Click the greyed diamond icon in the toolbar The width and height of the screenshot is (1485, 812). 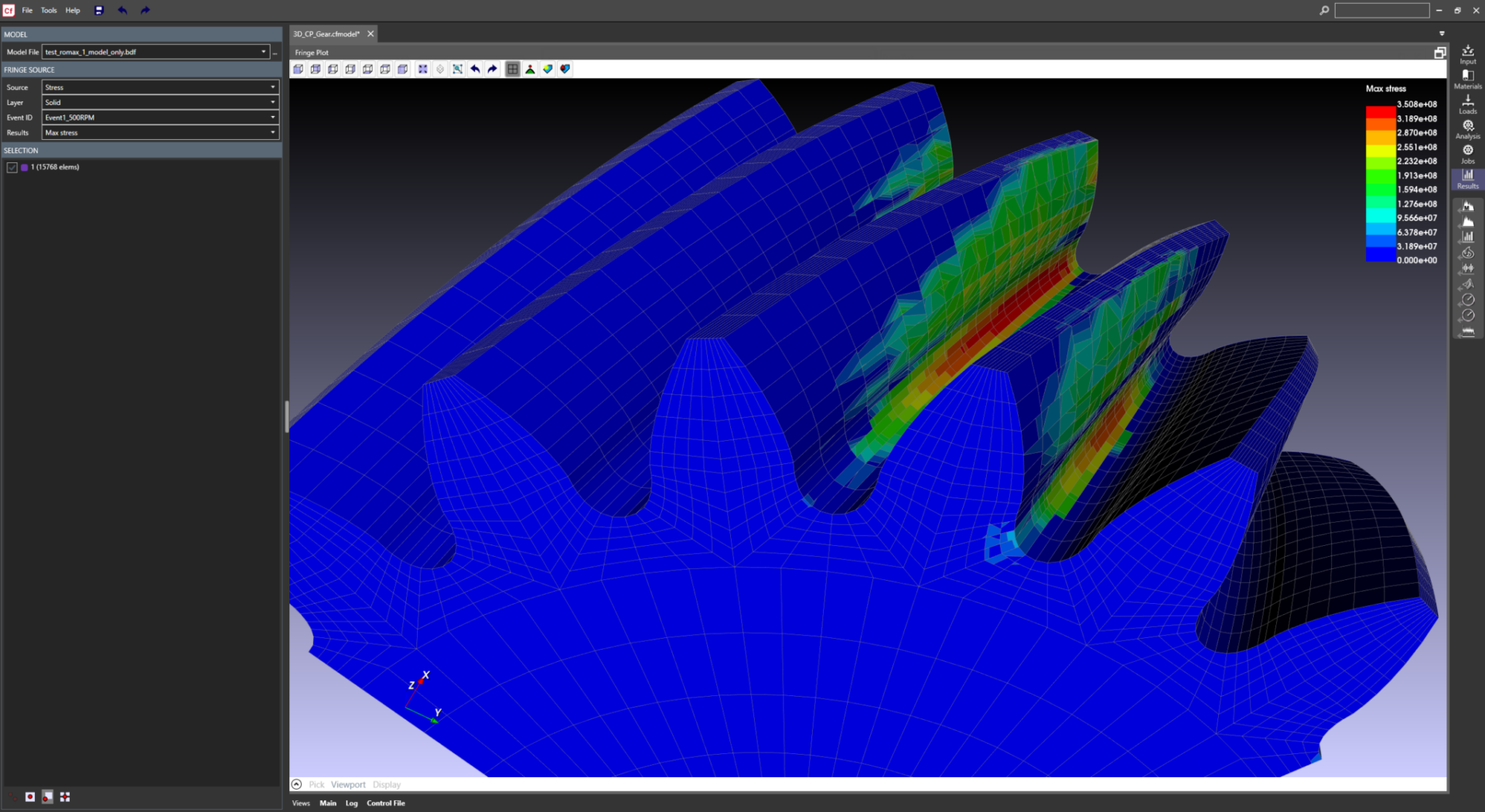[x=441, y=69]
